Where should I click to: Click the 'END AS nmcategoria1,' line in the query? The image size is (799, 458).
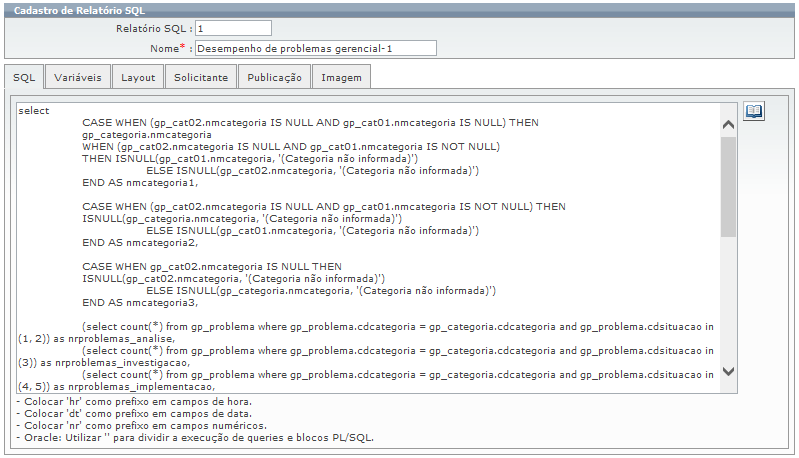click(x=140, y=183)
